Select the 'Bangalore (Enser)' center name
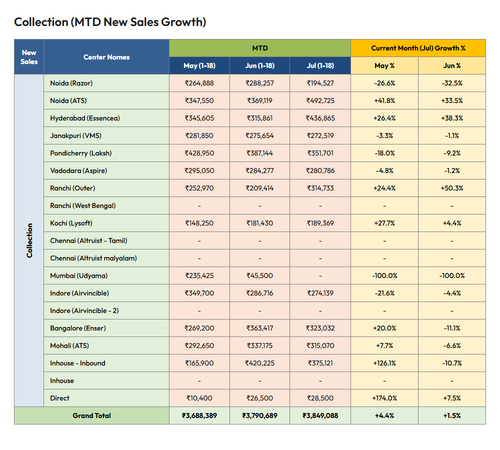This screenshot has width=500, height=450. (78, 328)
